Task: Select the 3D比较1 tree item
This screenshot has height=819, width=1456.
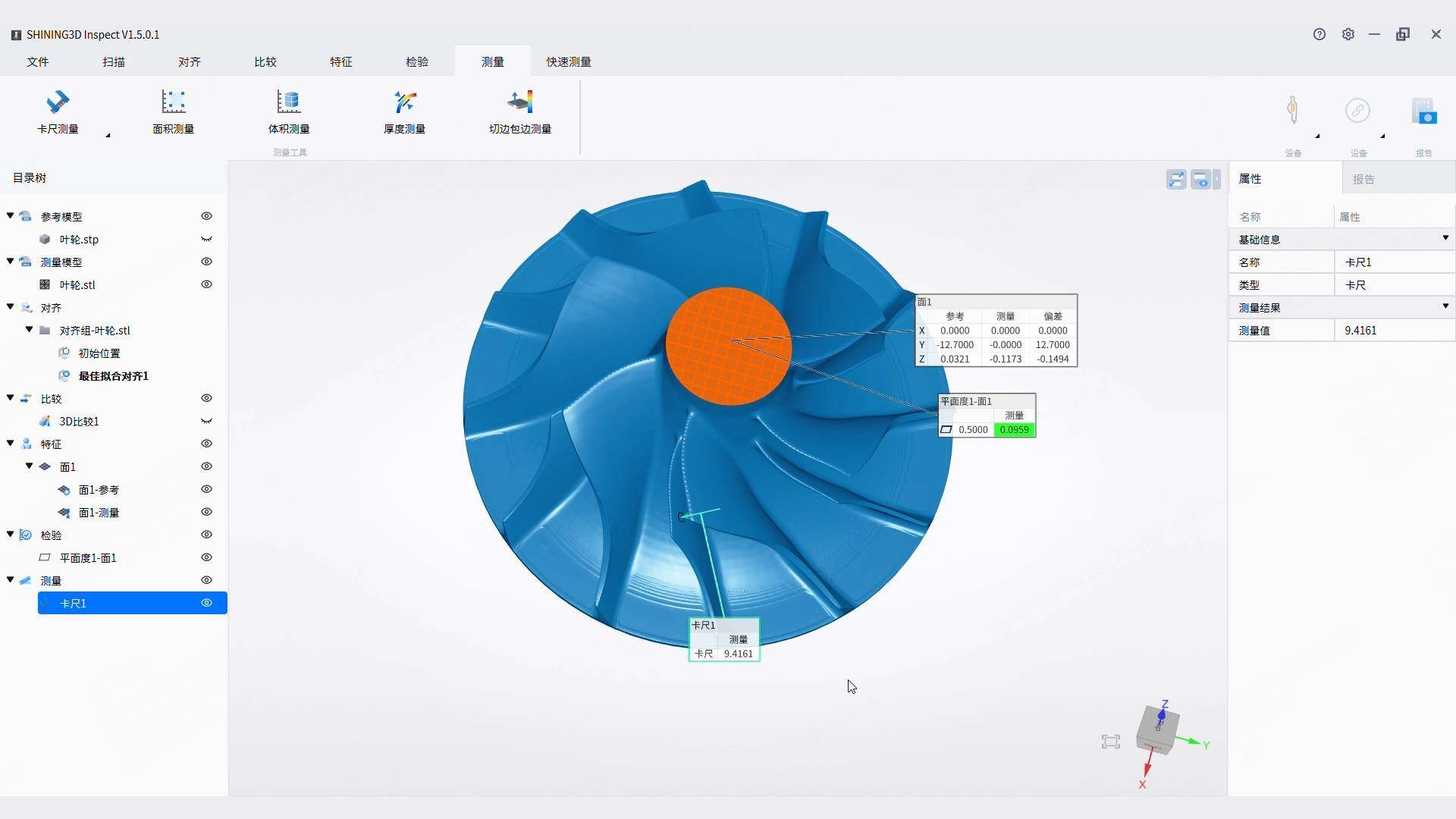Action: (79, 421)
